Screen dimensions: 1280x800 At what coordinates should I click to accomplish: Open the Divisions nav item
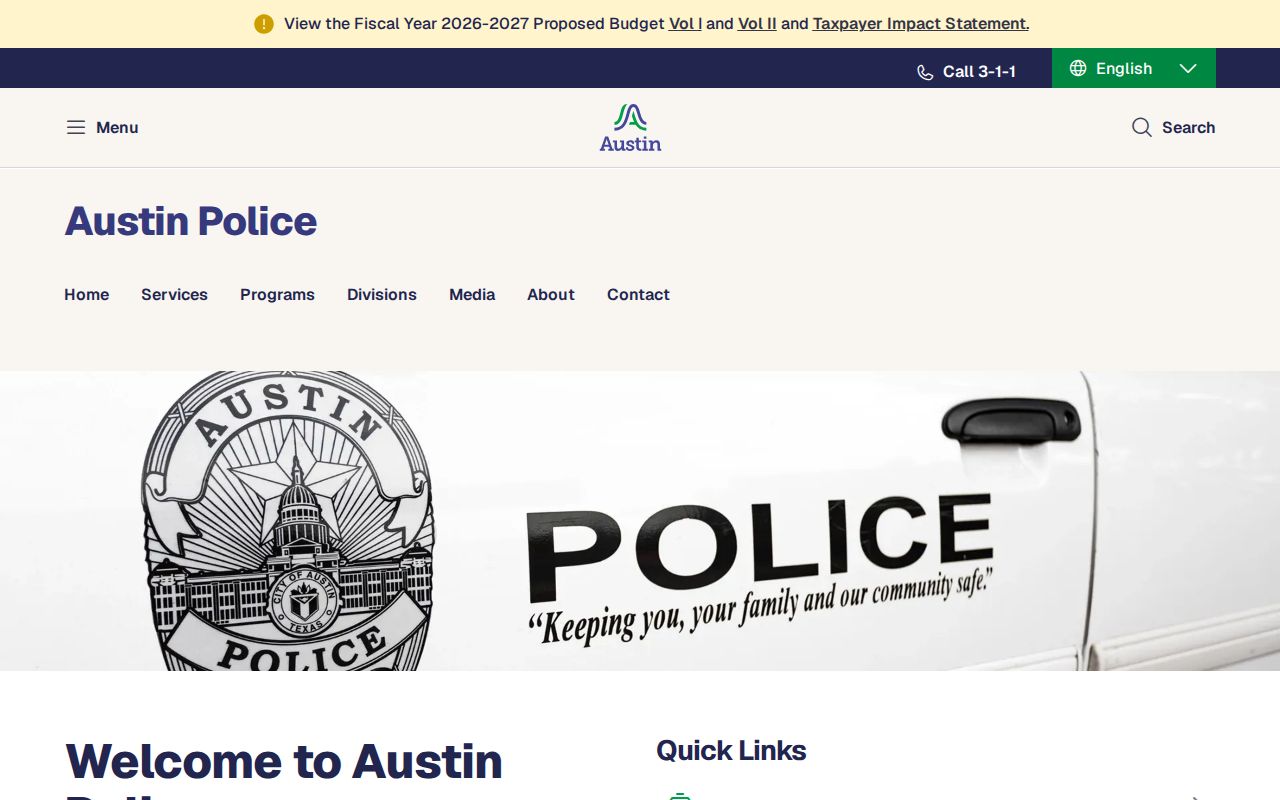coord(382,294)
